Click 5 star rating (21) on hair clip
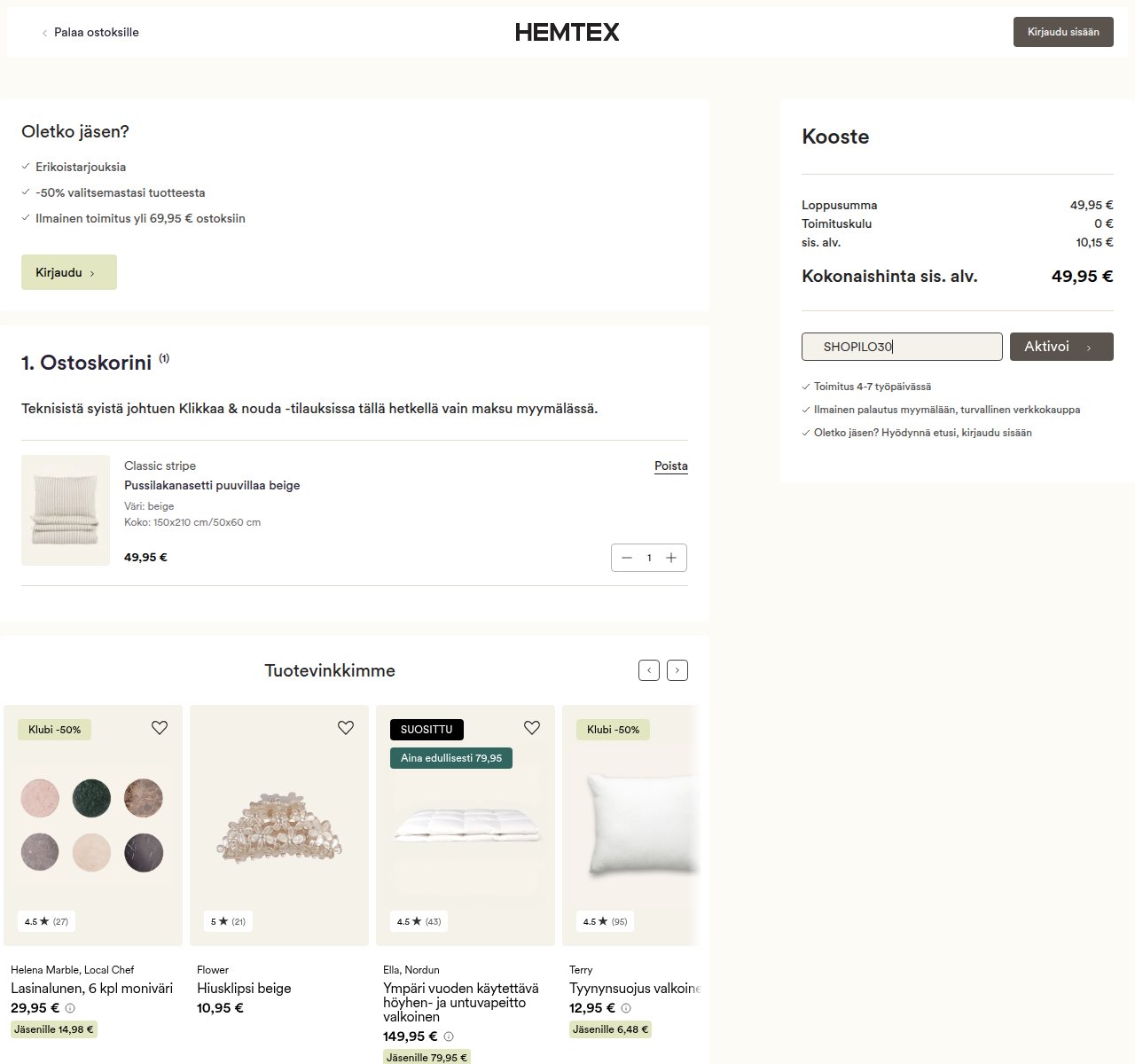Screen dimensions: 1135x1064 coord(228,921)
